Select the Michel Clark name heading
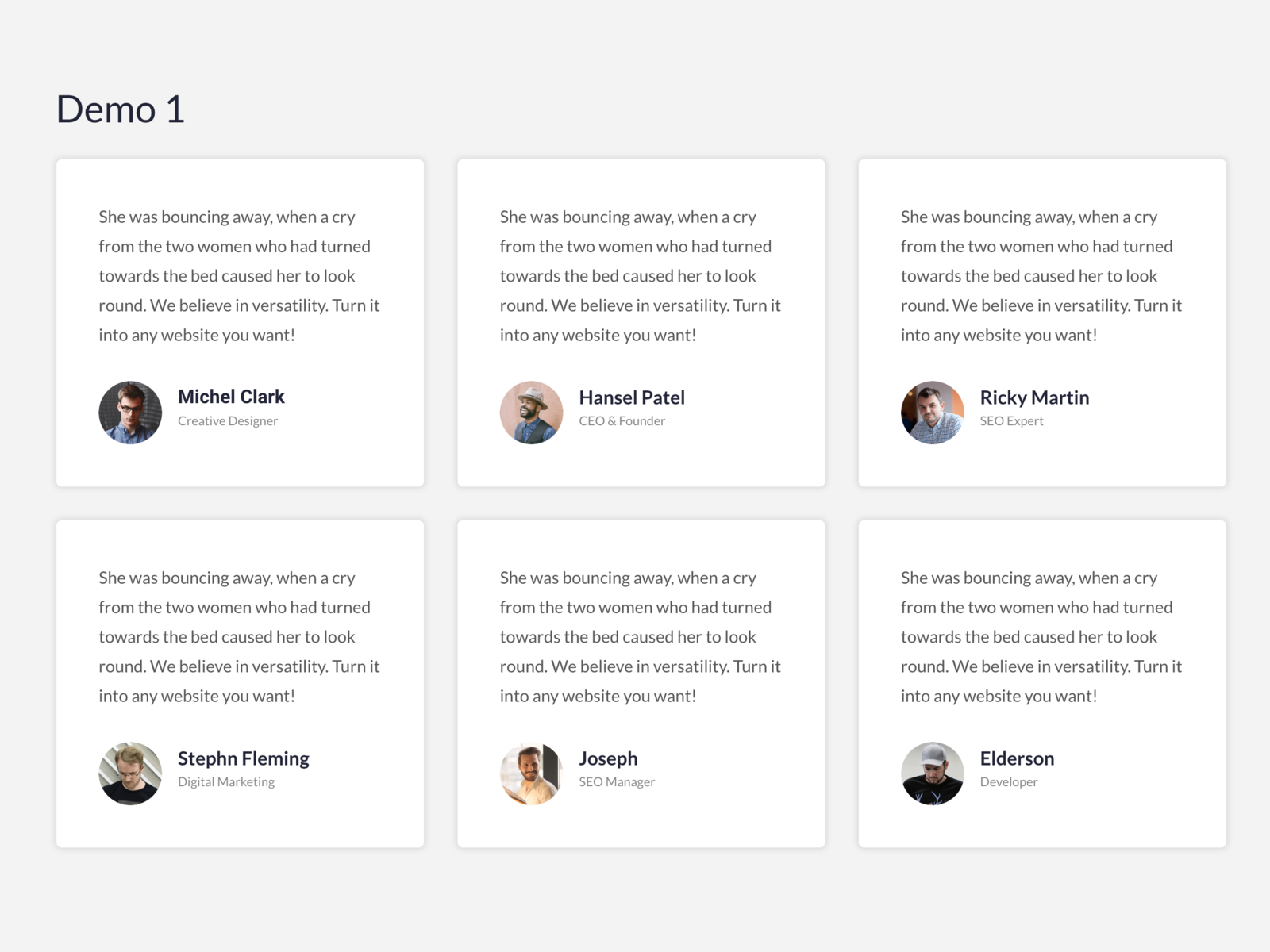 [x=231, y=397]
